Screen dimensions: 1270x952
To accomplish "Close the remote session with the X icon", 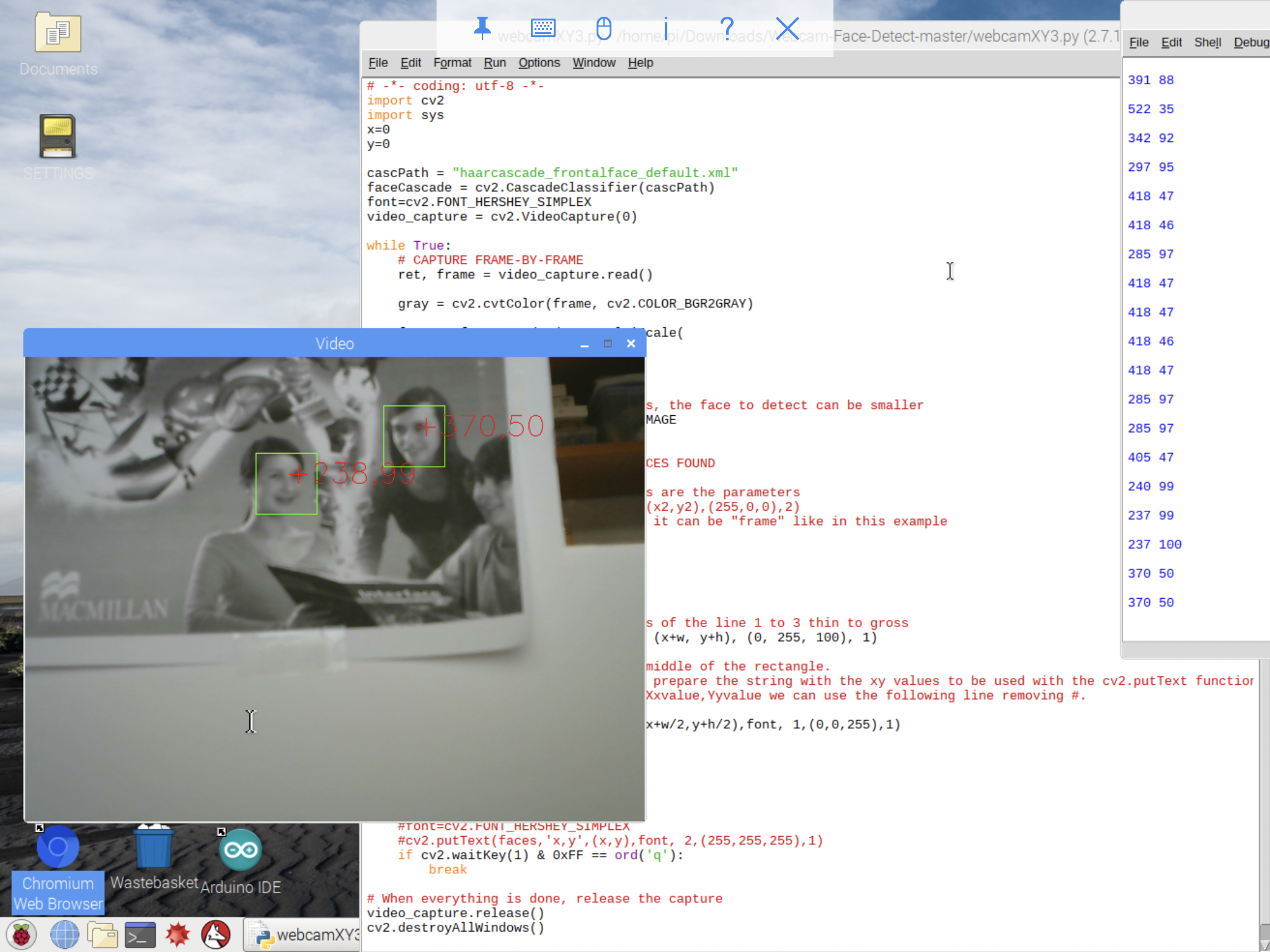I will point(788,29).
